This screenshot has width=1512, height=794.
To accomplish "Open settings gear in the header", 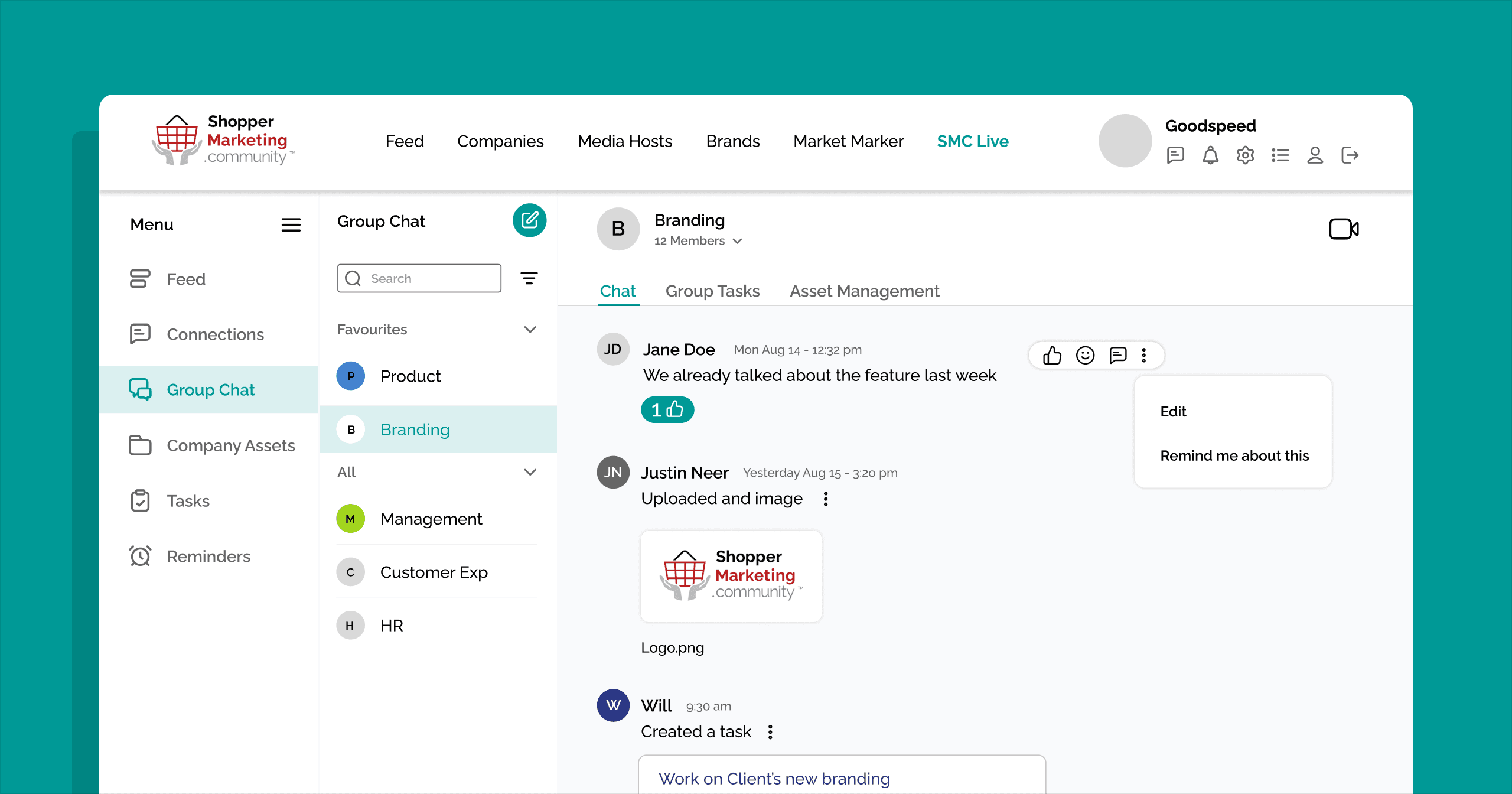I will coord(1245,155).
